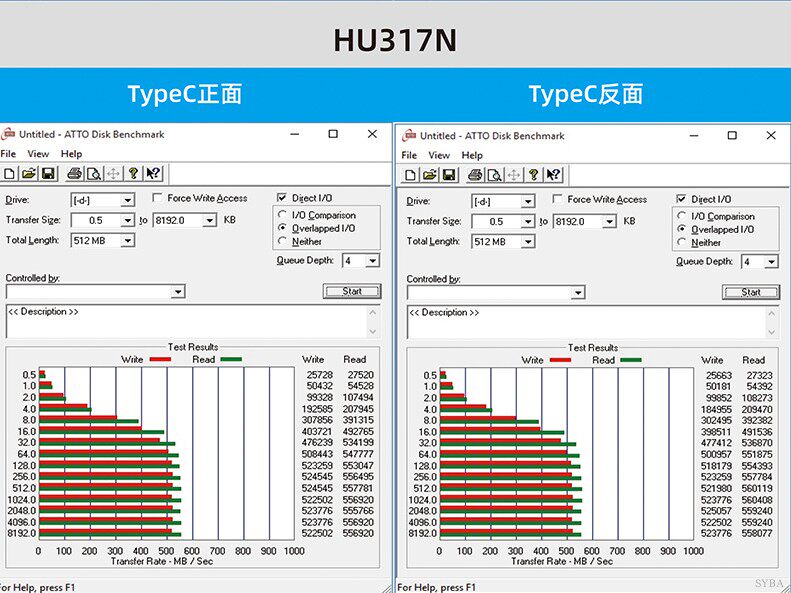Open Queue Depth dropdown in right window
791x593 pixels.
pos(771,262)
